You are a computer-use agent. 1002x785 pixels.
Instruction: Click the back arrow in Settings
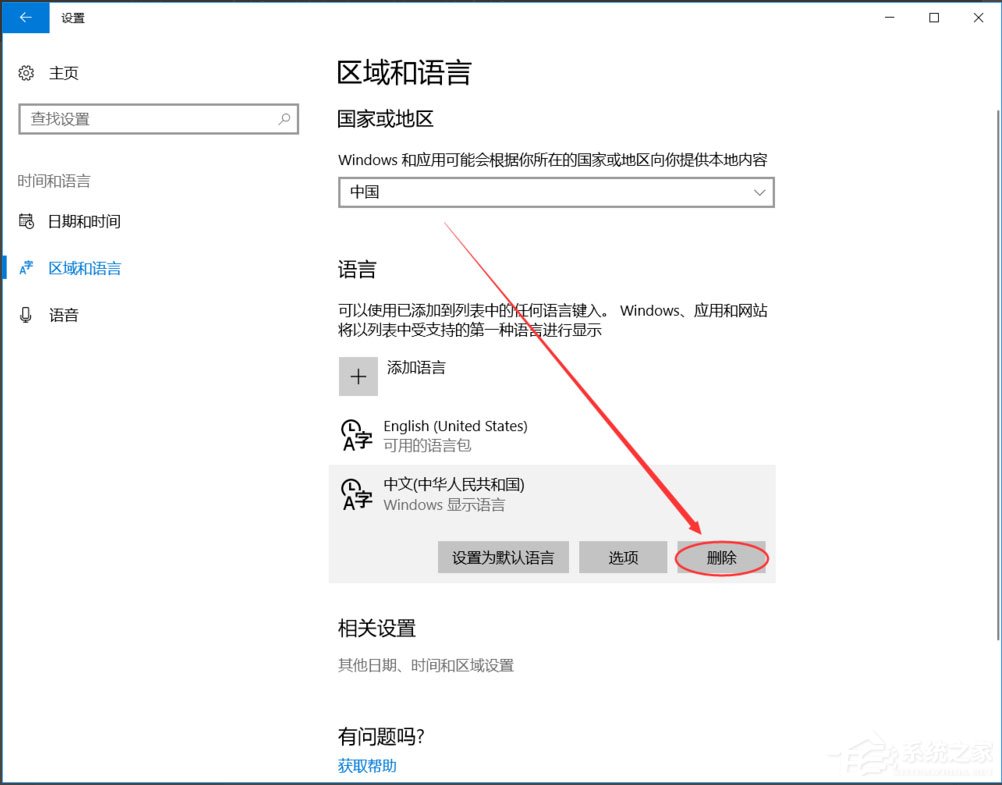point(25,17)
